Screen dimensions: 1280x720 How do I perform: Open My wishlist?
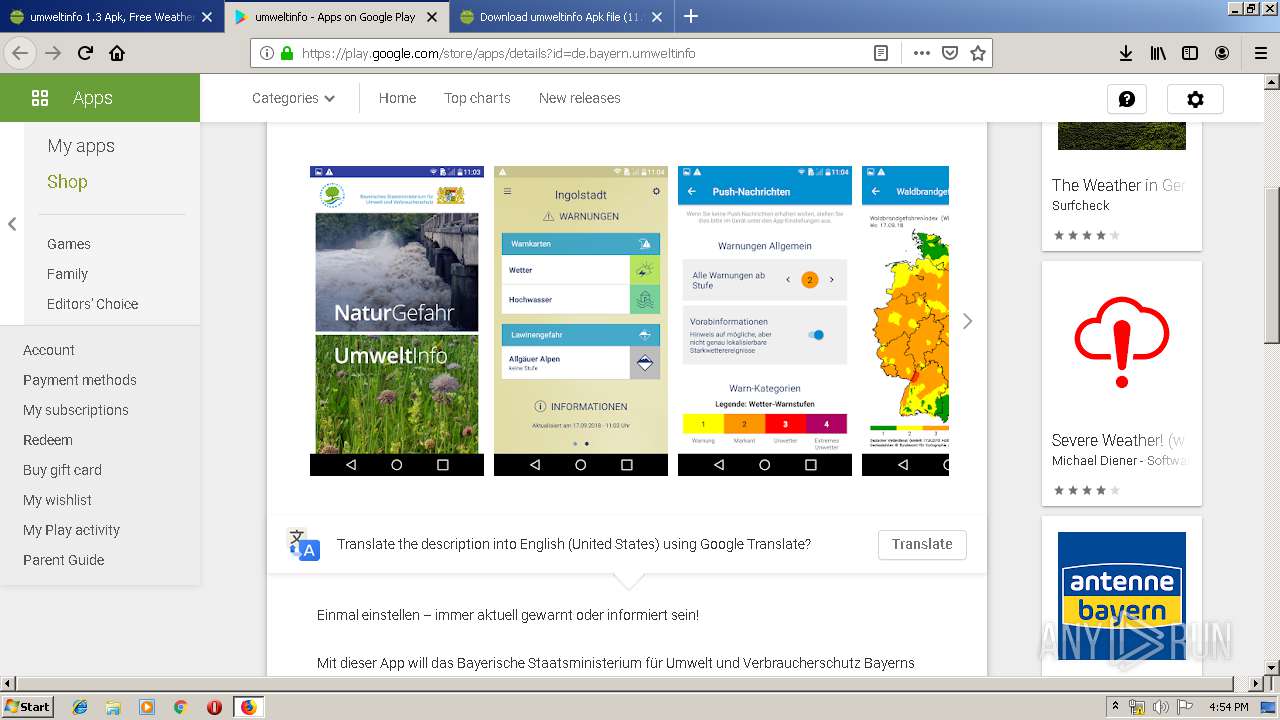[57, 500]
